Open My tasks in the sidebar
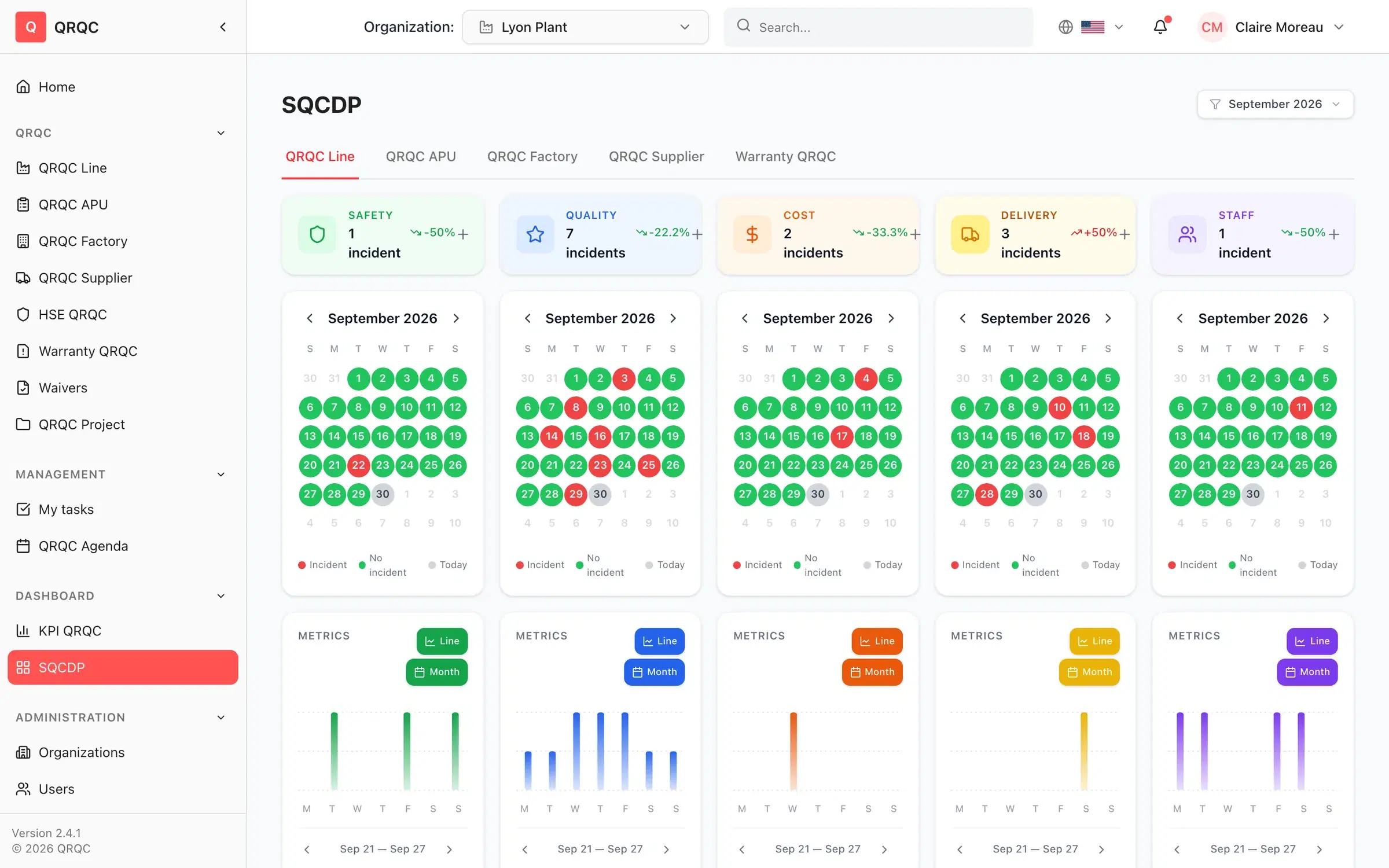Image resolution: width=1389 pixels, height=868 pixels. (123, 509)
